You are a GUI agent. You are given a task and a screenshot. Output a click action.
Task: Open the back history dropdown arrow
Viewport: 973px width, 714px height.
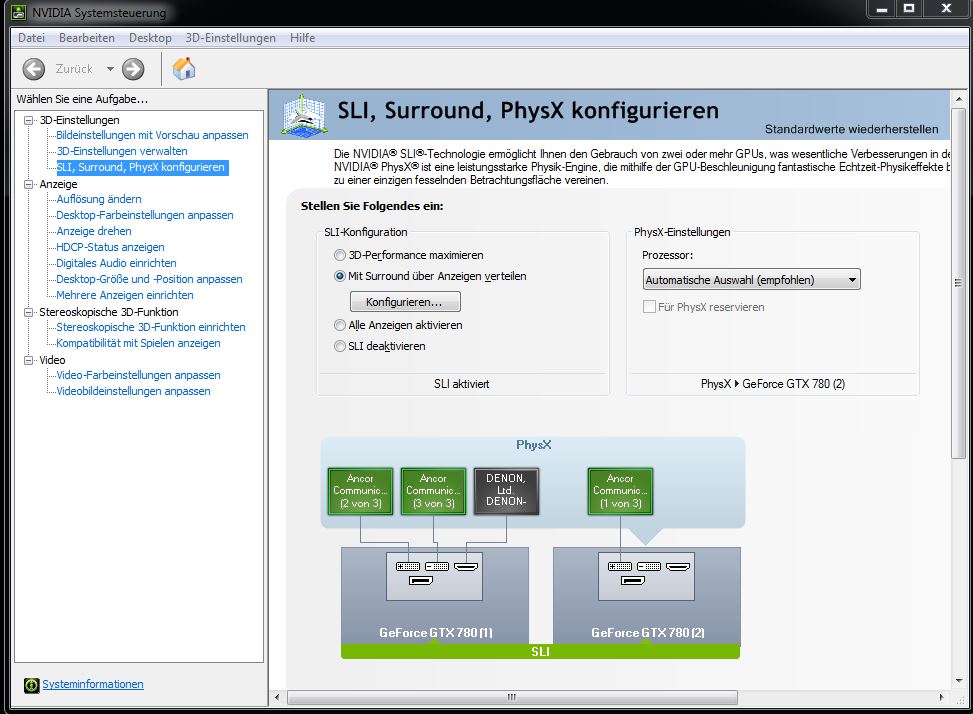click(x=110, y=69)
